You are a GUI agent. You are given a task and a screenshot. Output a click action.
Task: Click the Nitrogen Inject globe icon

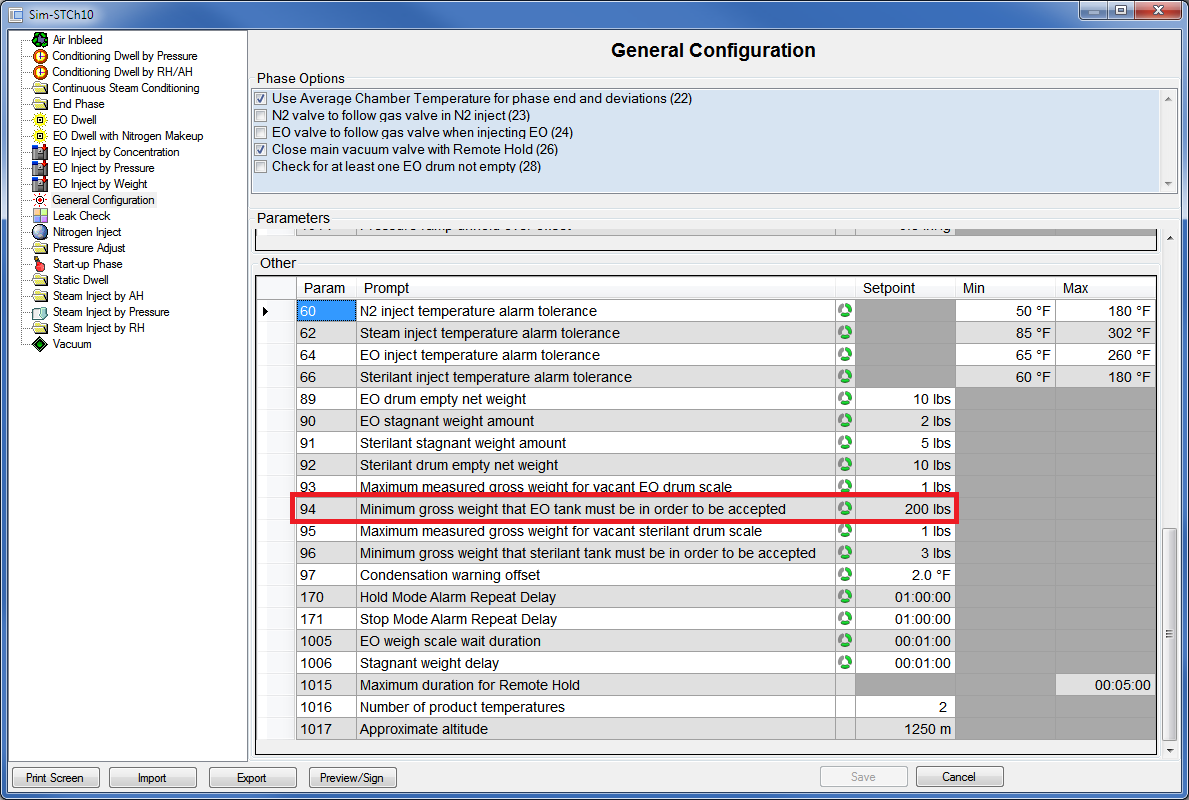(x=40, y=232)
